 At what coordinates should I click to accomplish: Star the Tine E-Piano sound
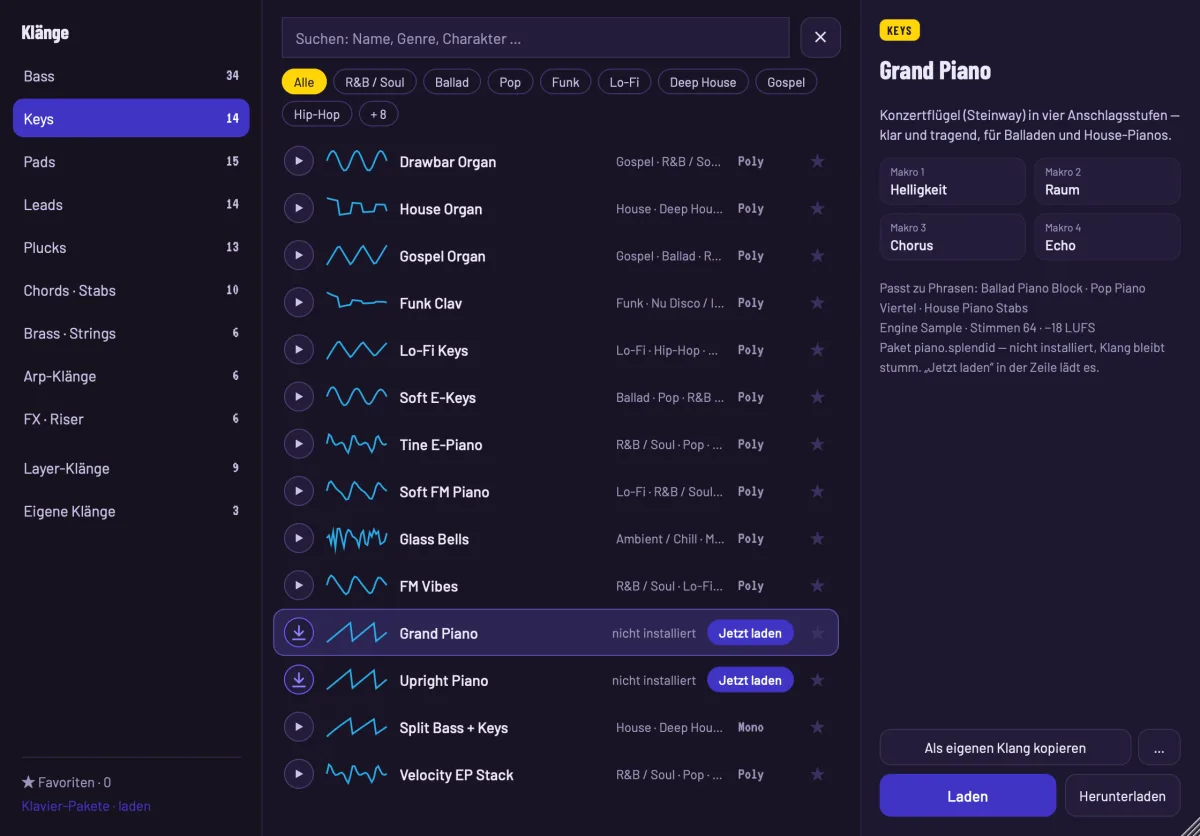click(817, 444)
